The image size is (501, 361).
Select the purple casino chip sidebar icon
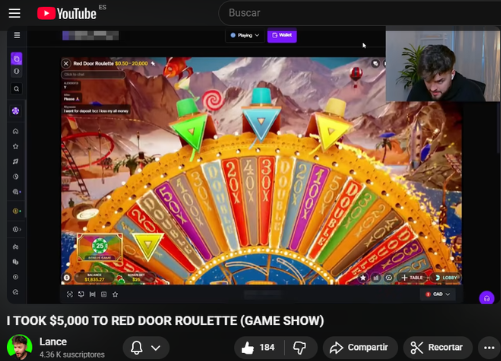tap(16, 59)
